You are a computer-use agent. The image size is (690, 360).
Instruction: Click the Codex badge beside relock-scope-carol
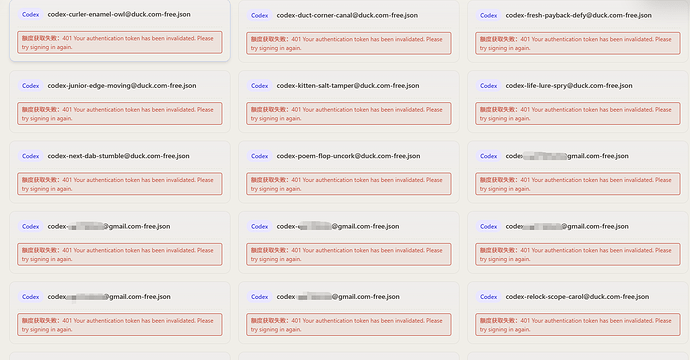488,297
